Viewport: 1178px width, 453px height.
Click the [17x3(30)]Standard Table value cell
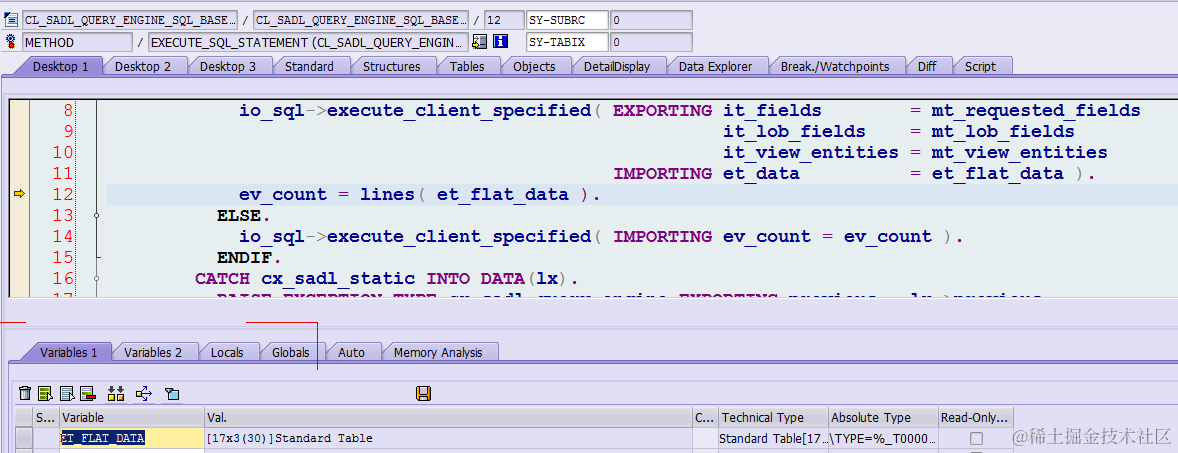448,438
